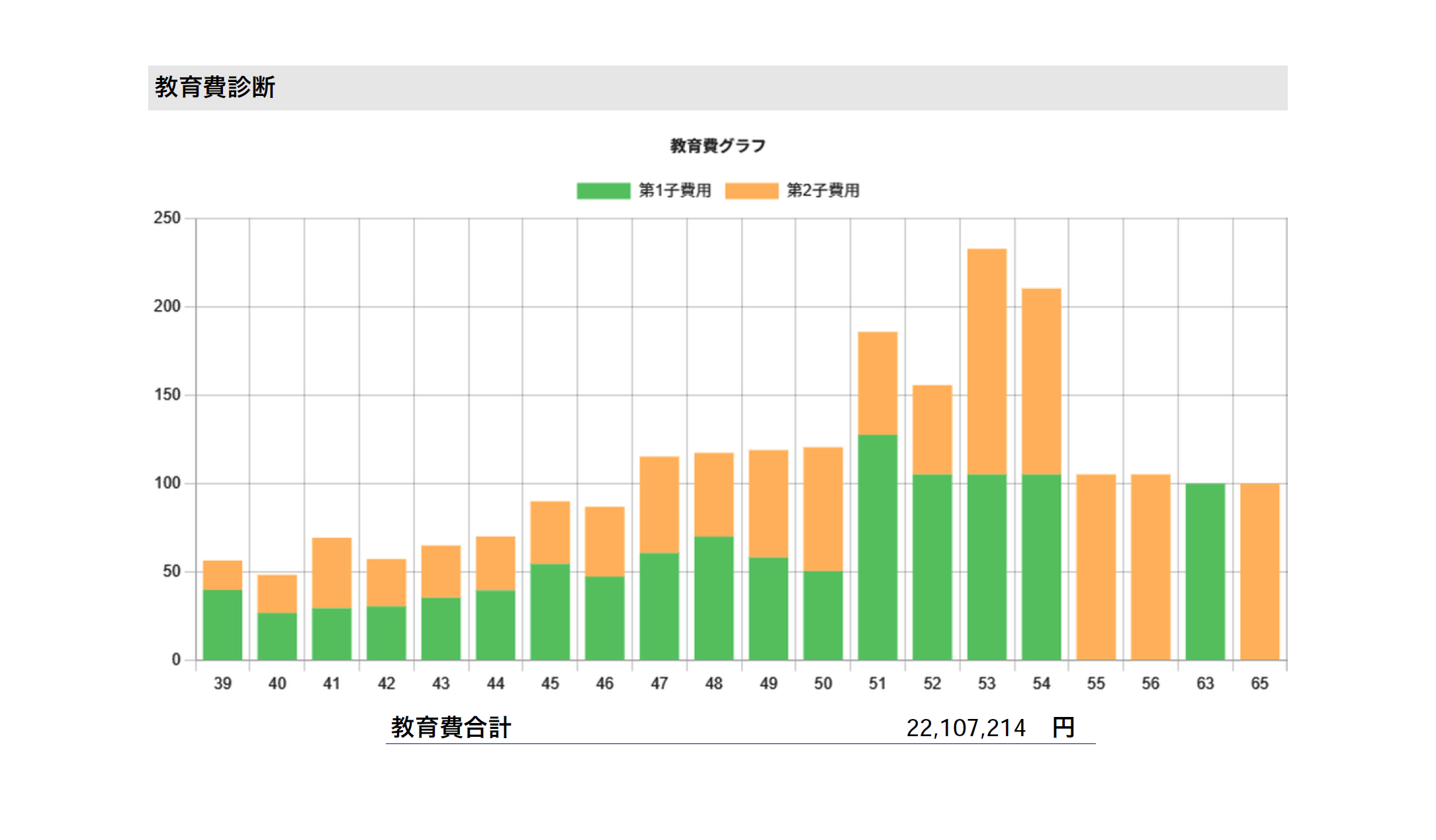The image size is (1436, 840).
Task: Click the 教育費診断 section header
Action: [x=215, y=87]
